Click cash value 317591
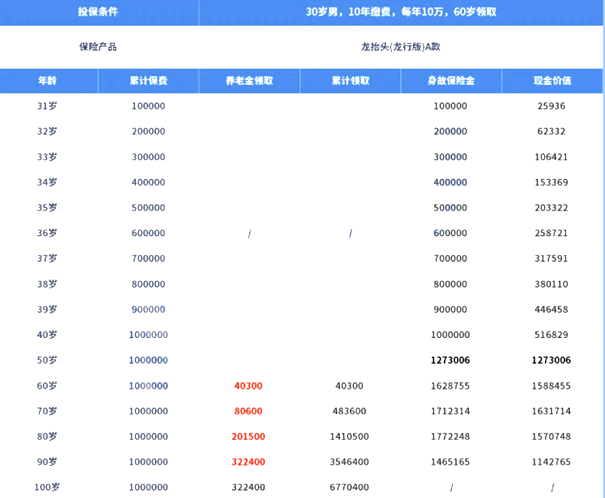Image resolution: width=605 pixels, height=498 pixels. (x=551, y=258)
